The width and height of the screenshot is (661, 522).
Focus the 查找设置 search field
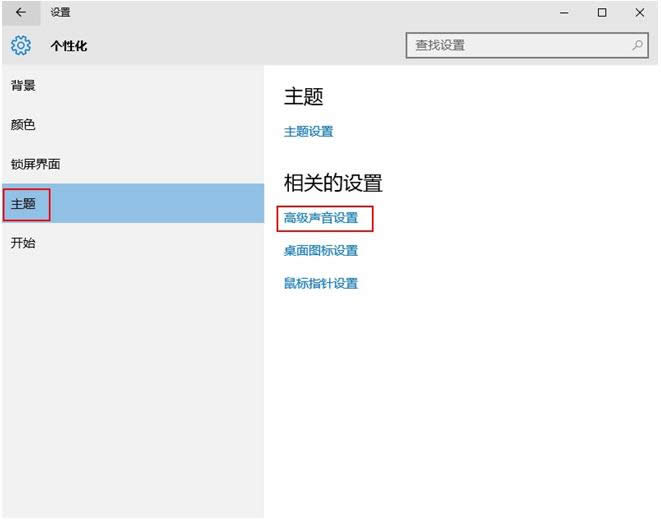point(527,45)
